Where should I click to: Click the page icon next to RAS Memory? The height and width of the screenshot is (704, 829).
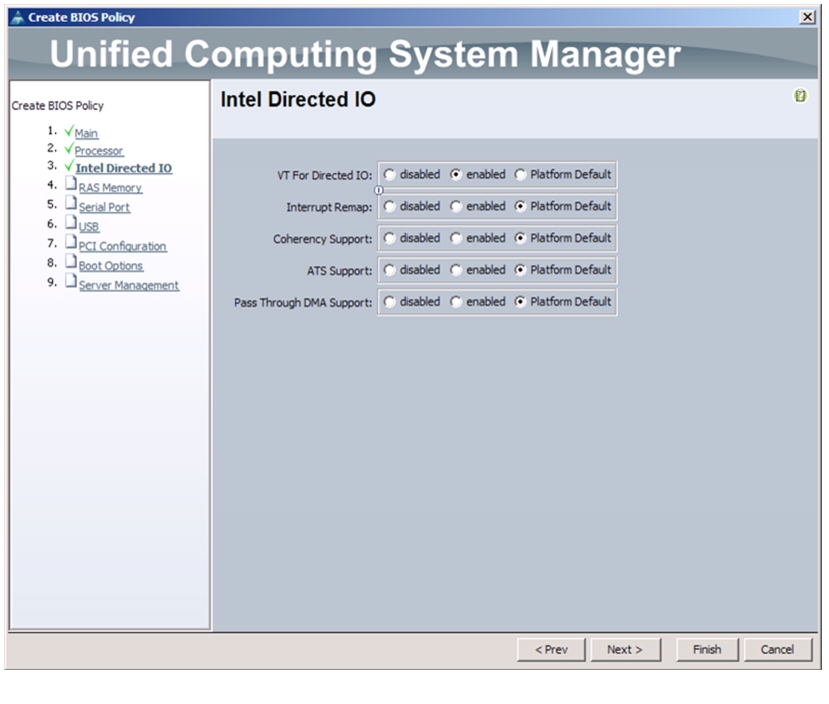coord(71,183)
